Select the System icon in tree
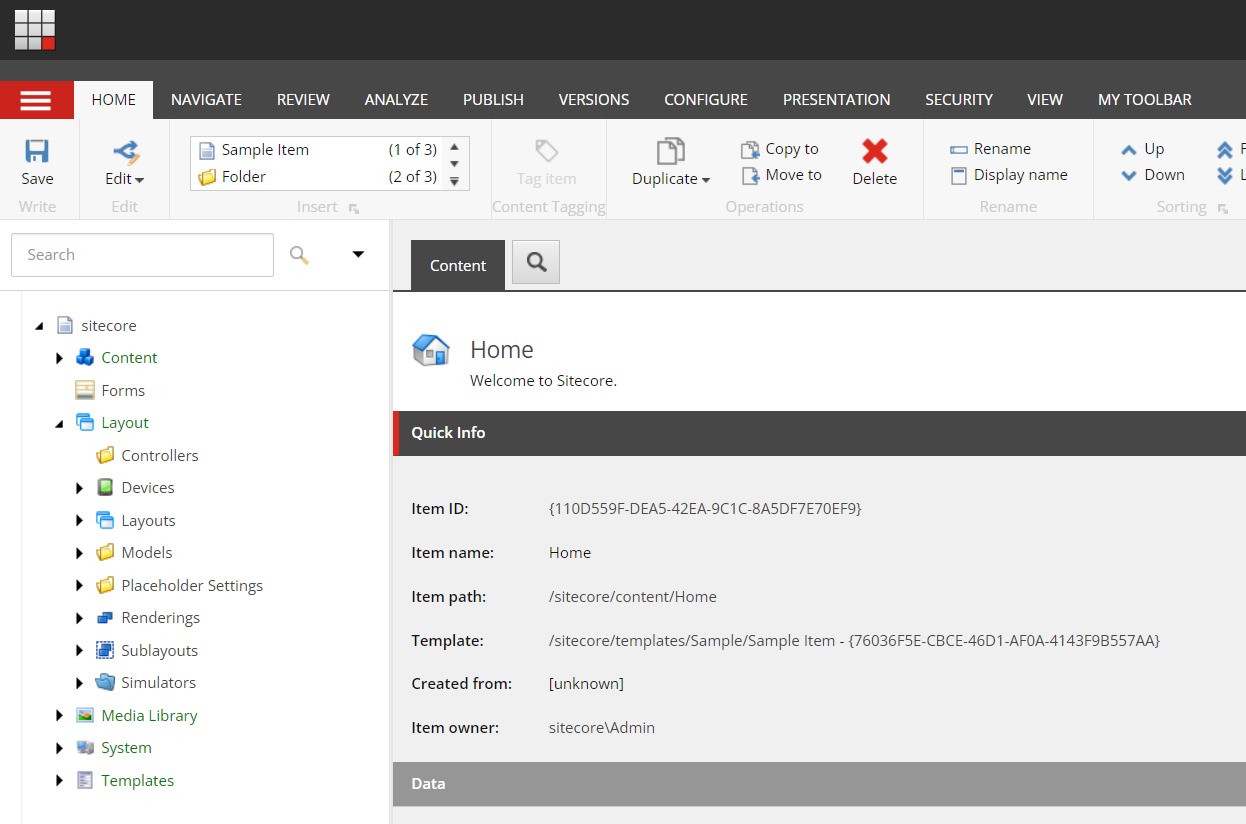Screen dimensions: 1246x824 [85, 748]
